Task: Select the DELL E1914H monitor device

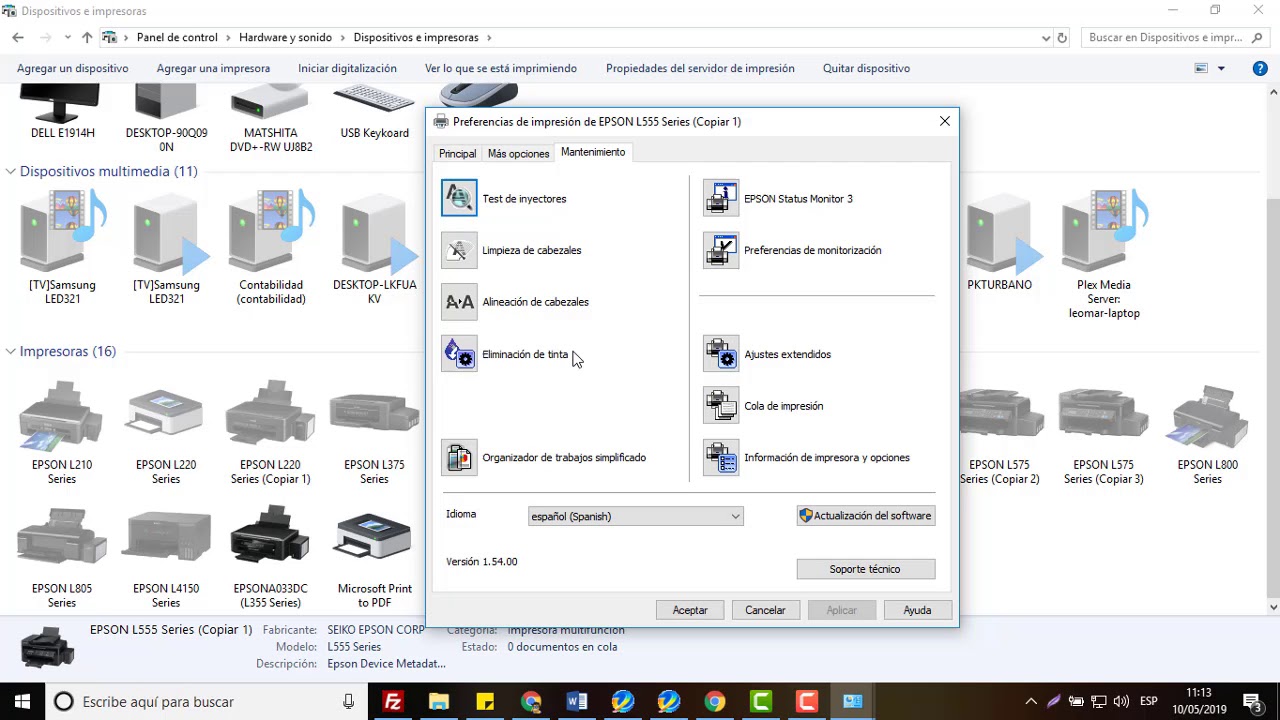Action: [62, 112]
